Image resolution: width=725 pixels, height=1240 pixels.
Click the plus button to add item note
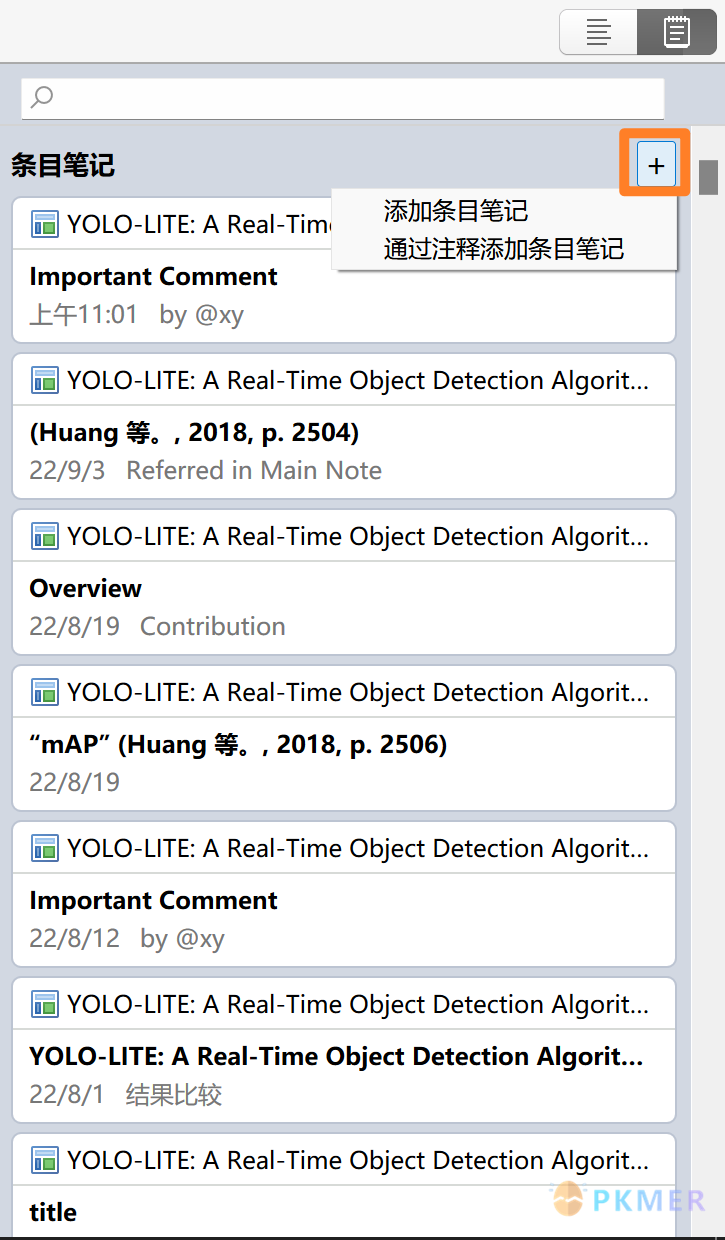pos(656,165)
